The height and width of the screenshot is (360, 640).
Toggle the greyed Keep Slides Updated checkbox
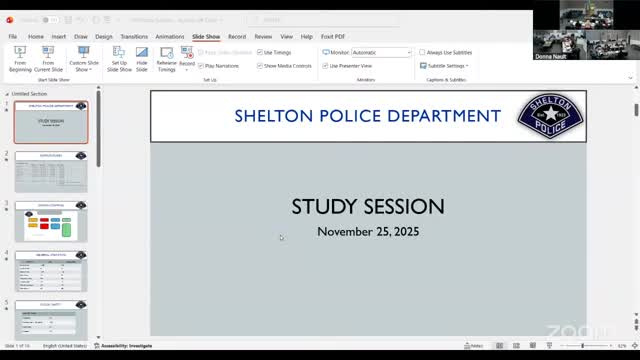pyautogui.click(x=201, y=52)
